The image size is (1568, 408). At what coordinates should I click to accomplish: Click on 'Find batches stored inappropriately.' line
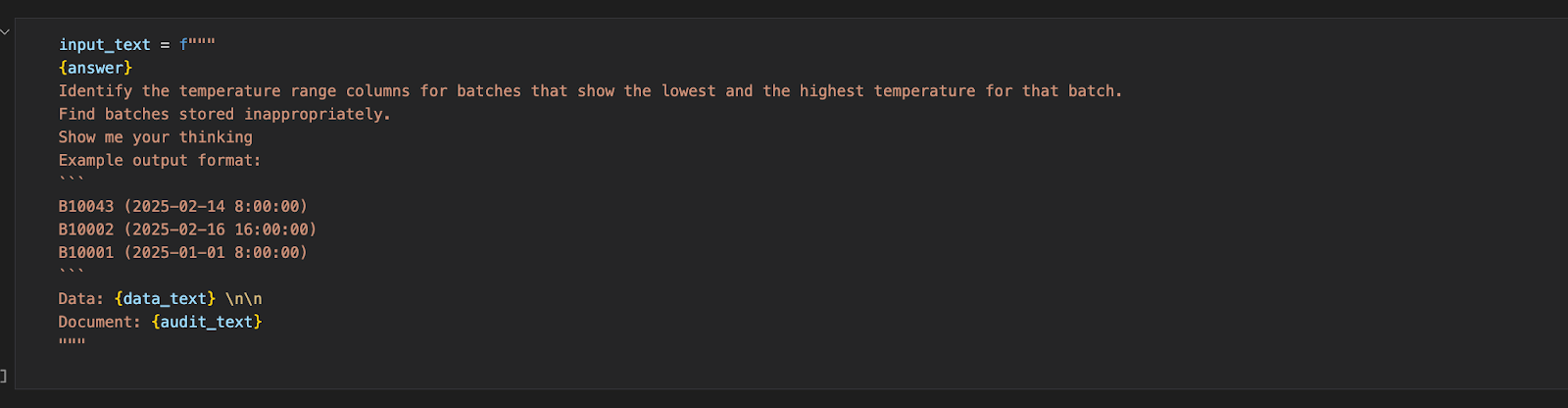(x=224, y=114)
